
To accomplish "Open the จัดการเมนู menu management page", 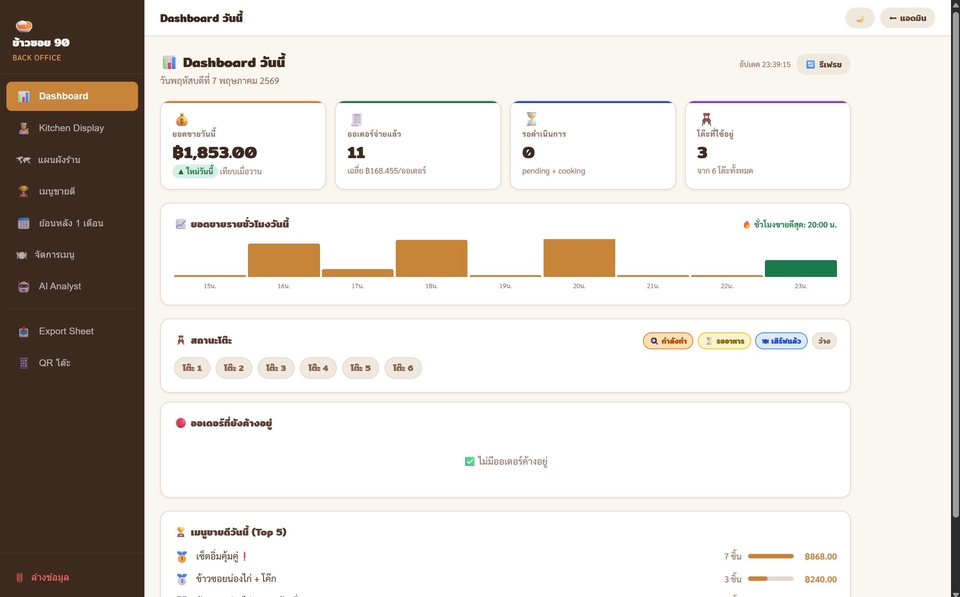I will (72, 255).
